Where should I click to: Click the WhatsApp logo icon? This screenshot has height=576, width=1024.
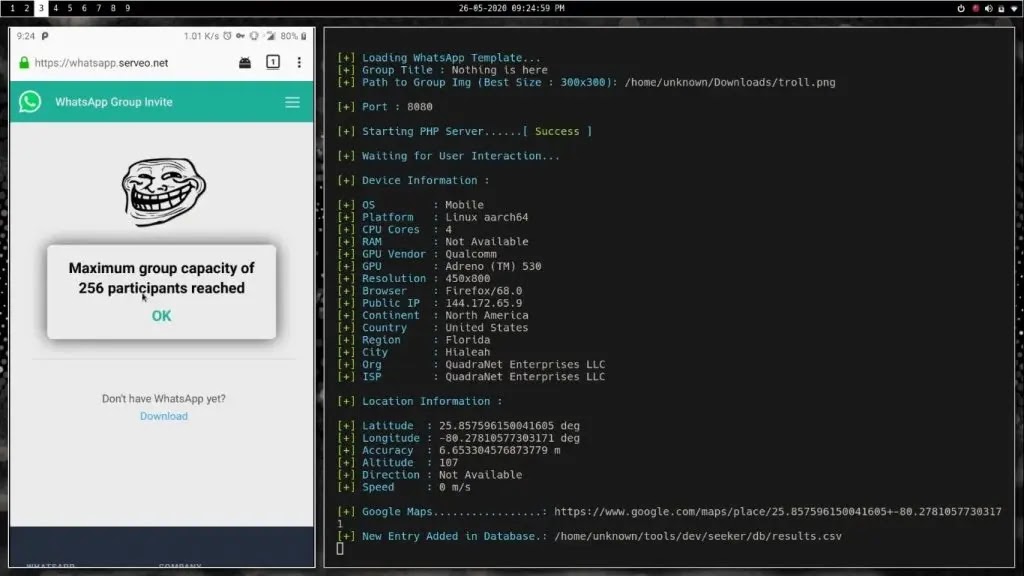[30, 102]
